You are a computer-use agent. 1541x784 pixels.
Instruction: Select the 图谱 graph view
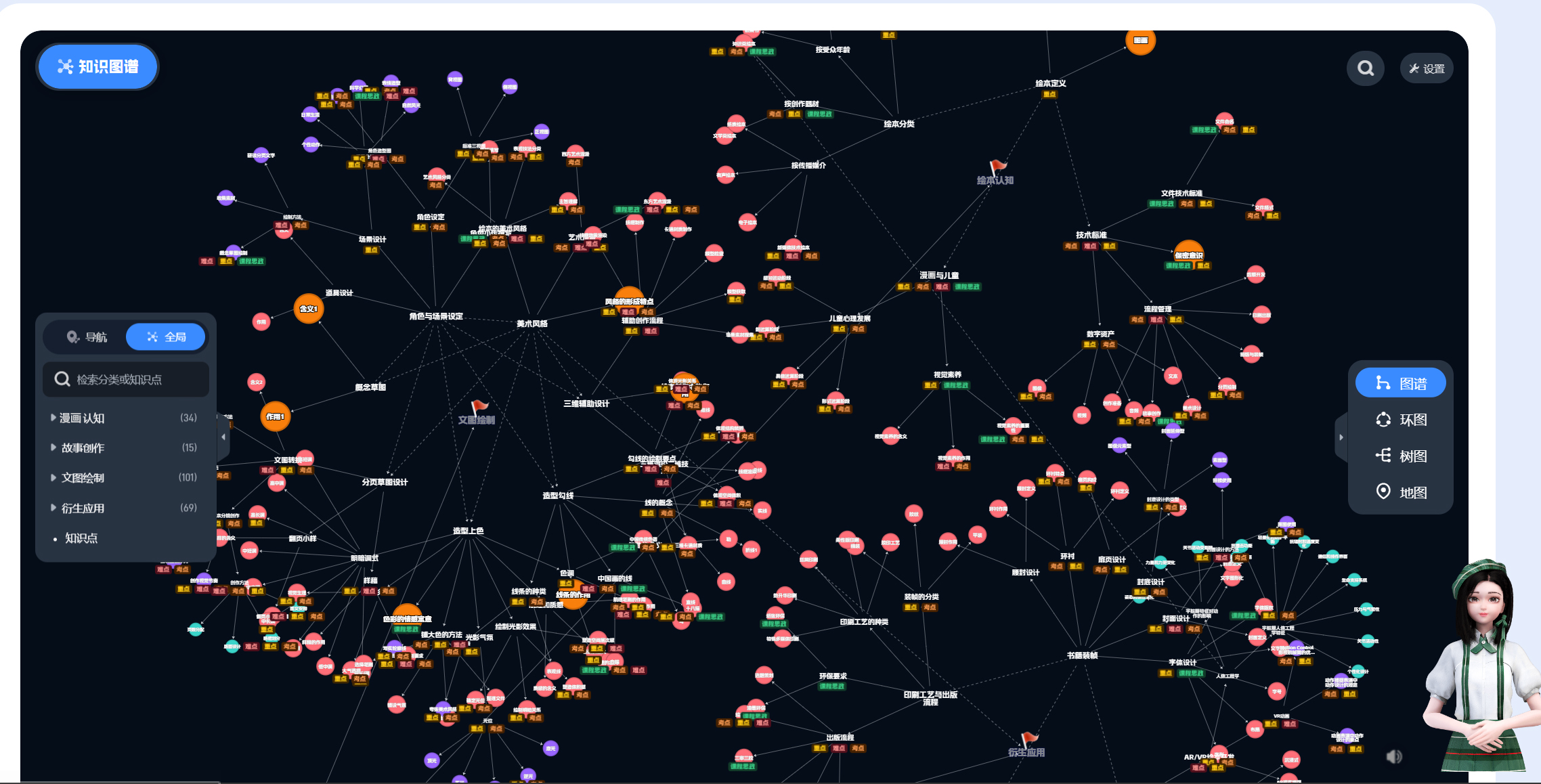point(1400,383)
